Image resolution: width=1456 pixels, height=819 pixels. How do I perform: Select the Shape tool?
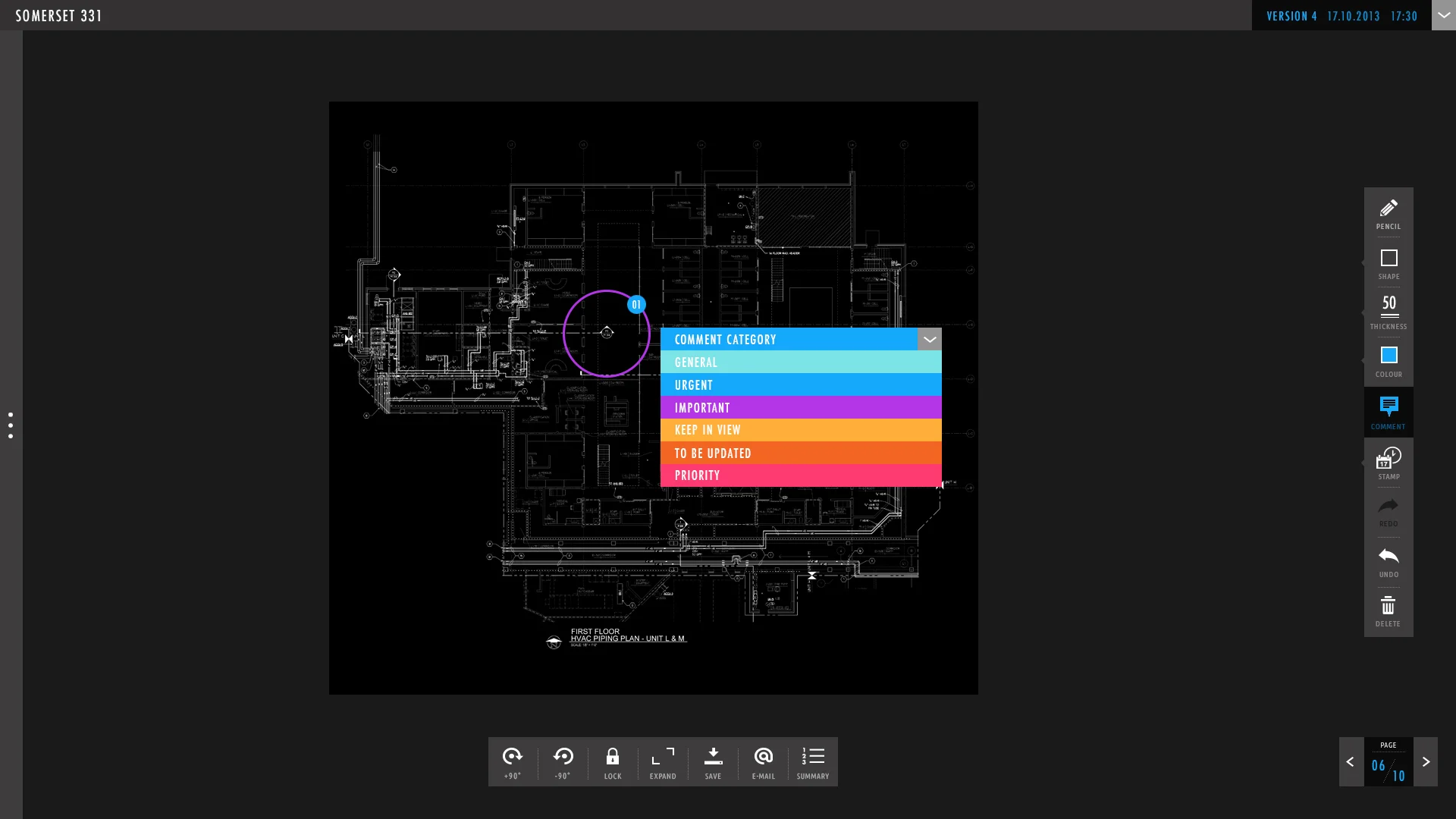(1389, 264)
